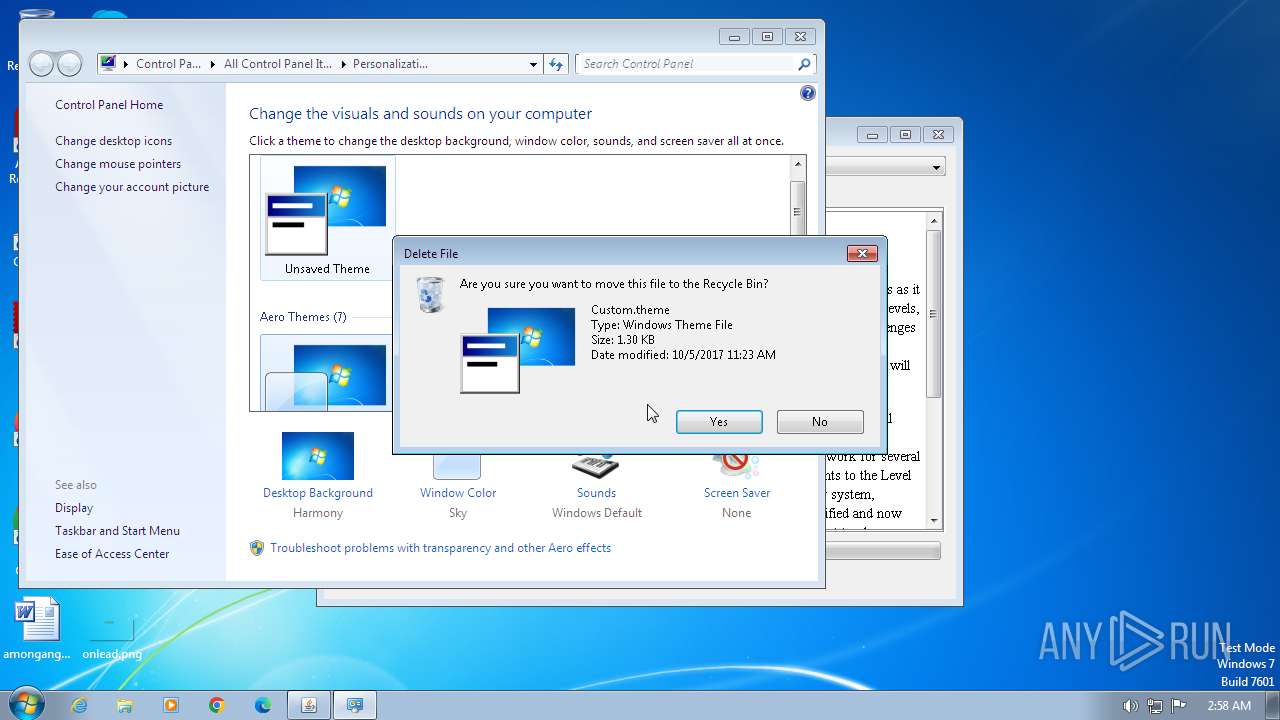This screenshot has height=720, width=1280.
Task: Open Change mouse pointers link
Action: [118, 164]
